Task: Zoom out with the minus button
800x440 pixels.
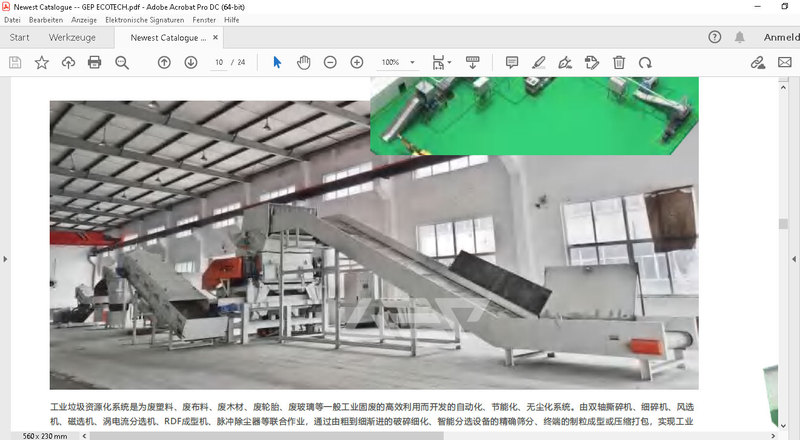Action: (x=330, y=62)
